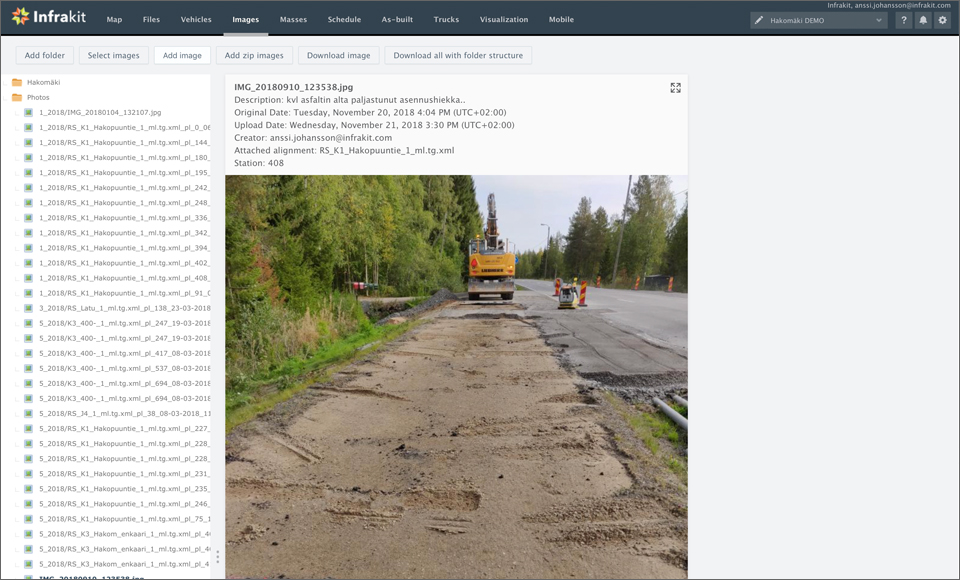This screenshot has width=960, height=580.
Task: Open the As-built tab
Action: click(x=397, y=19)
